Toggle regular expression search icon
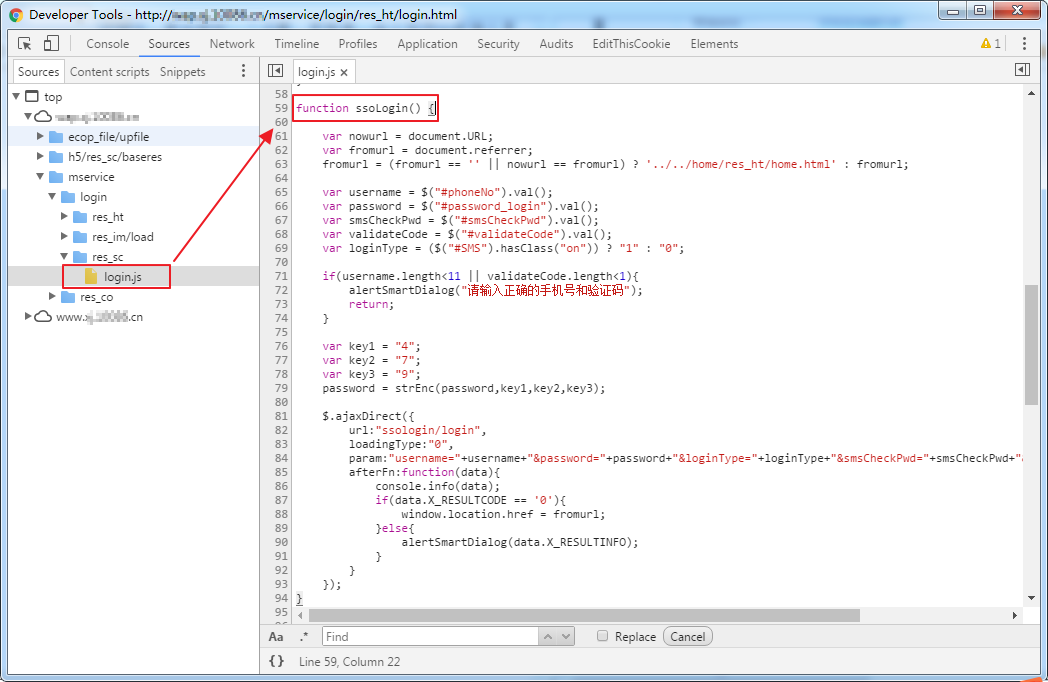The height and width of the screenshot is (682, 1048). (305, 637)
